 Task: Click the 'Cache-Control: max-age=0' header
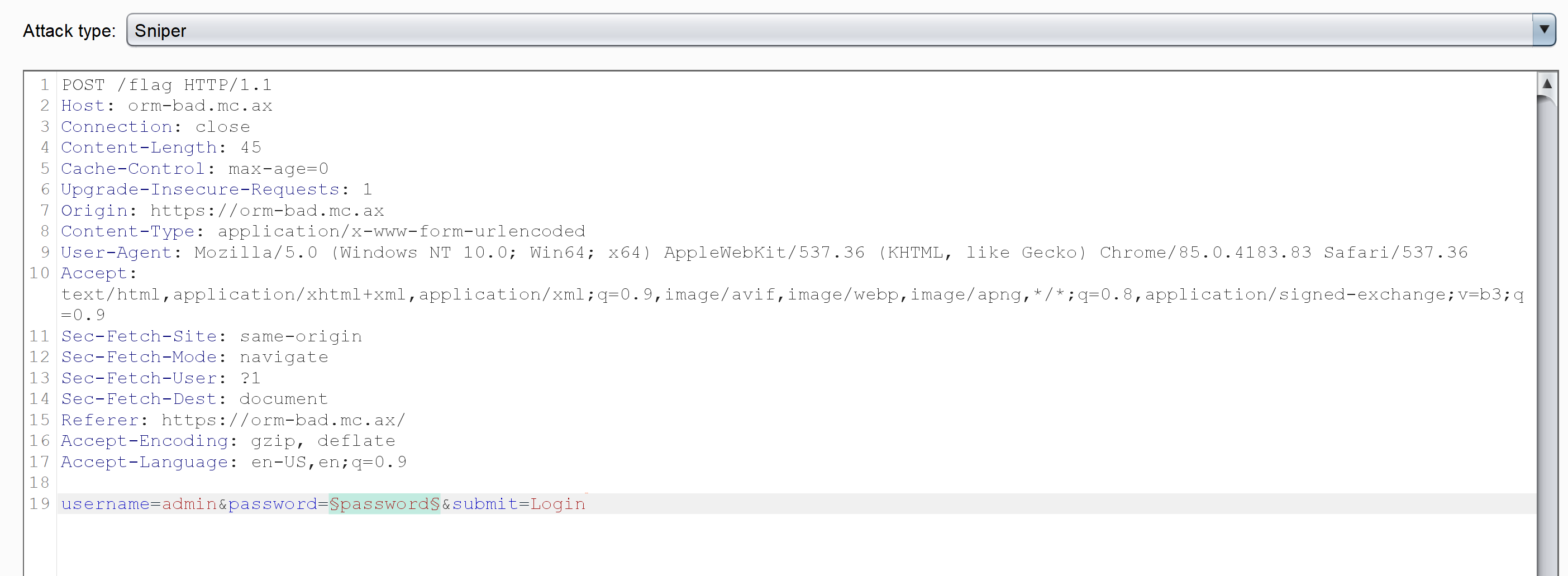tap(195, 169)
